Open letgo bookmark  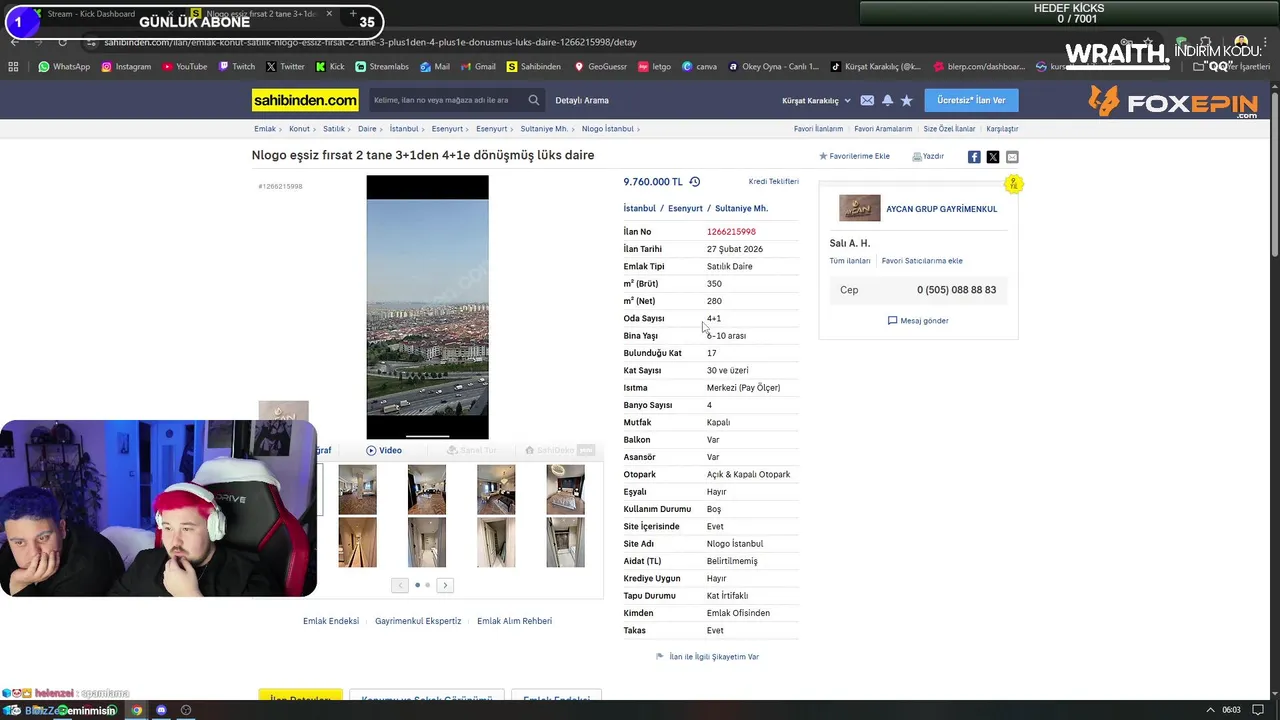(x=654, y=67)
